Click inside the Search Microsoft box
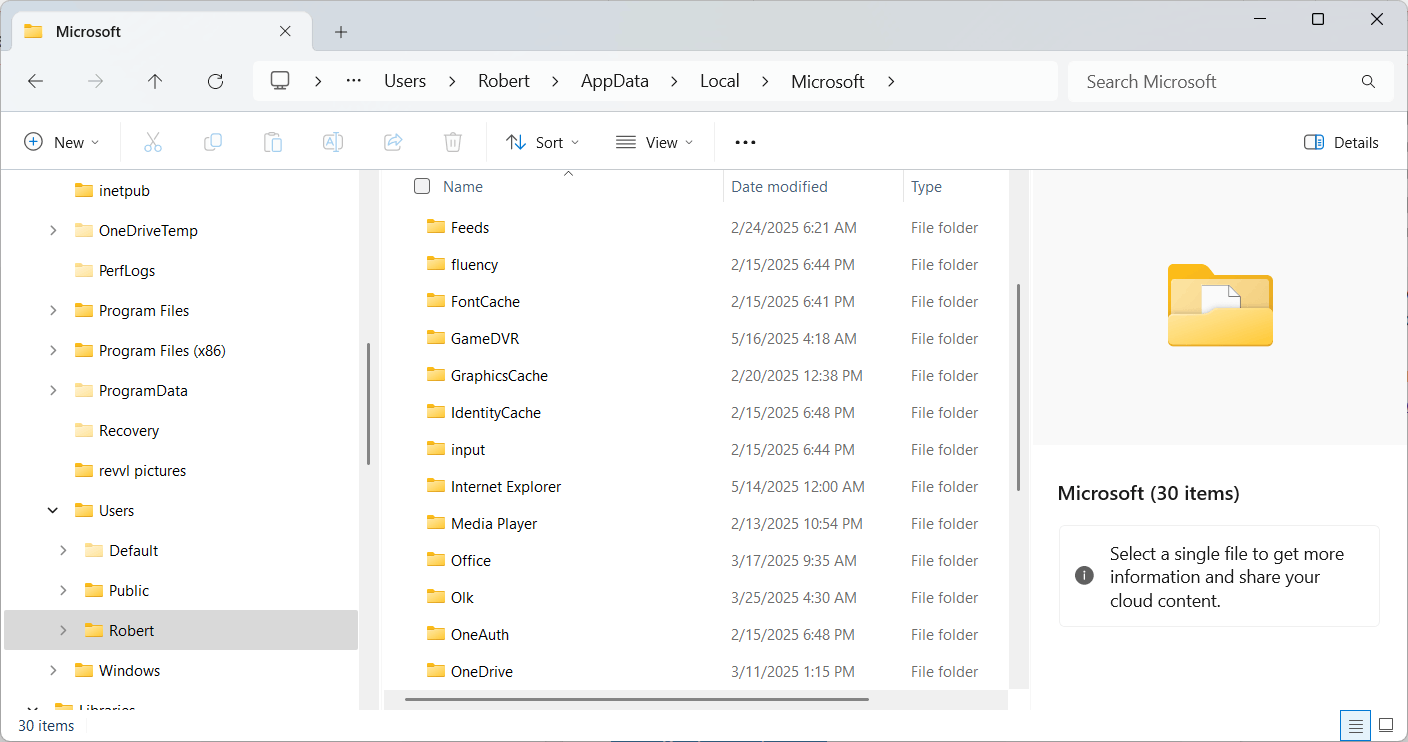The image size is (1408, 742). pos(1200,81)
